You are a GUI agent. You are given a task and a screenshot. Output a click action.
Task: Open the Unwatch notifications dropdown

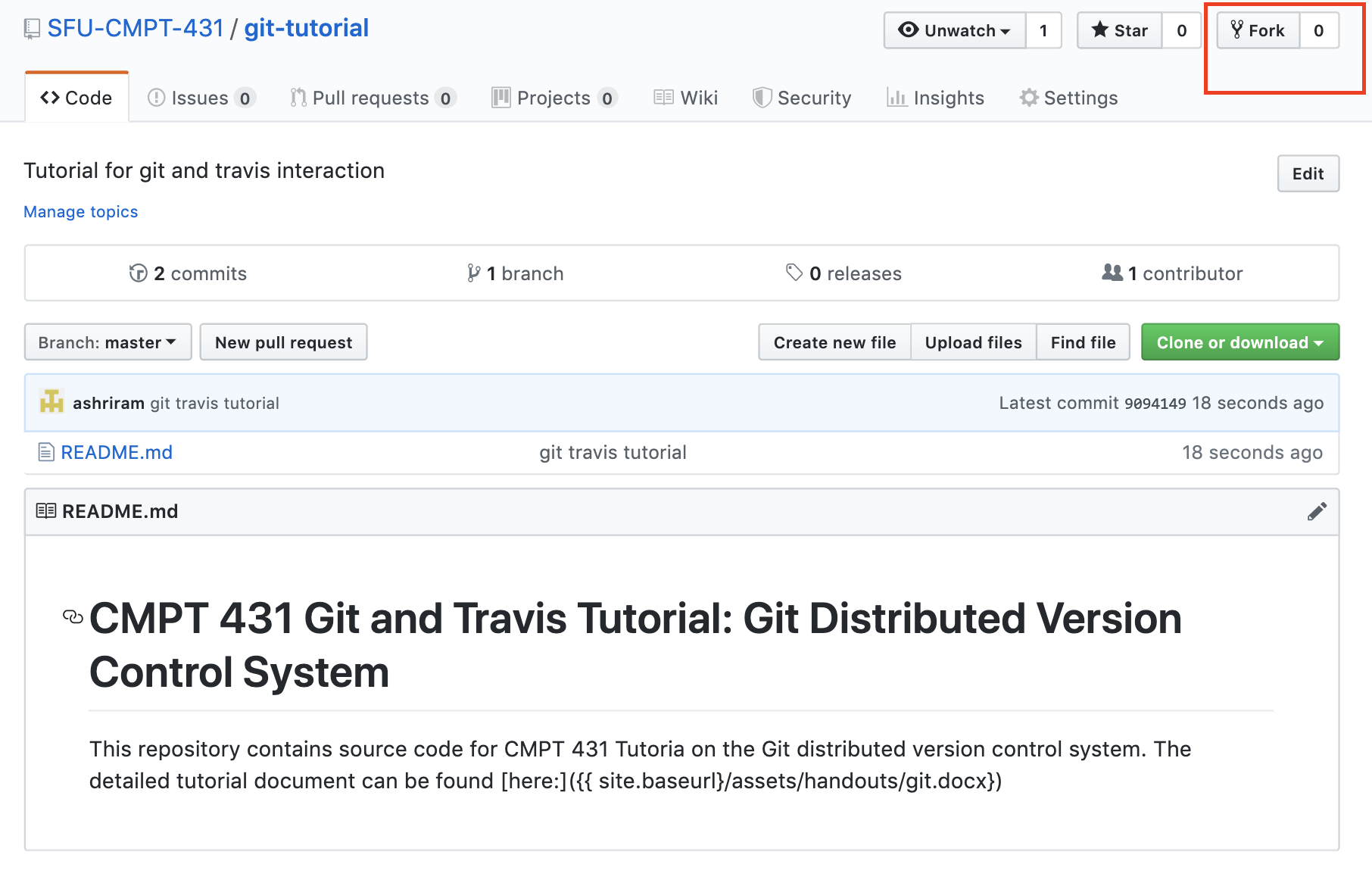coord(955,31)
